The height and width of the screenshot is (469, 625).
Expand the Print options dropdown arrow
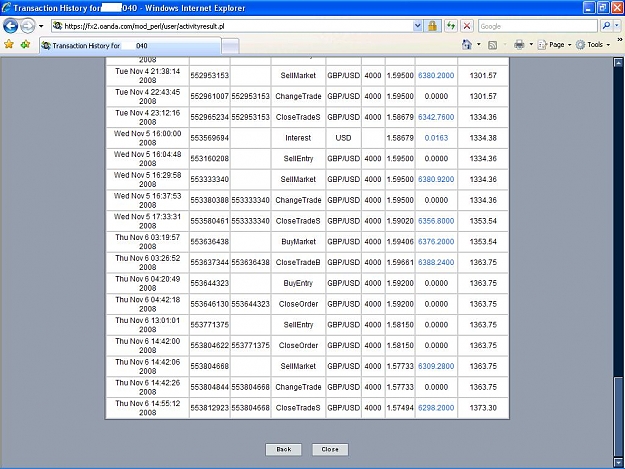(x=531, y=45)
